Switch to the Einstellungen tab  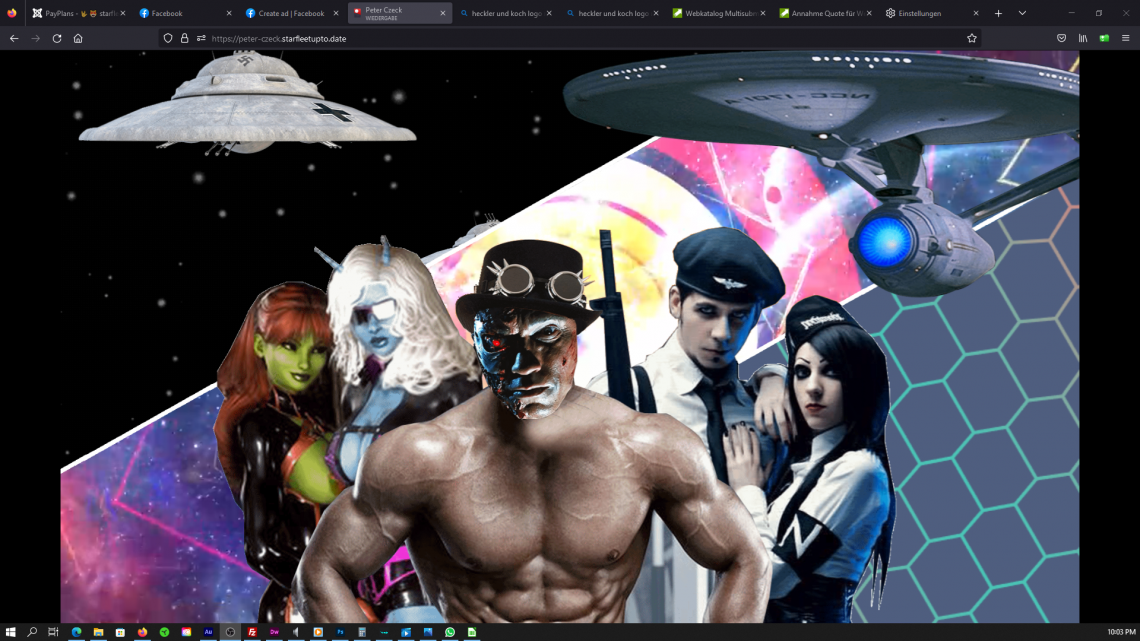[x=918, y=13]
